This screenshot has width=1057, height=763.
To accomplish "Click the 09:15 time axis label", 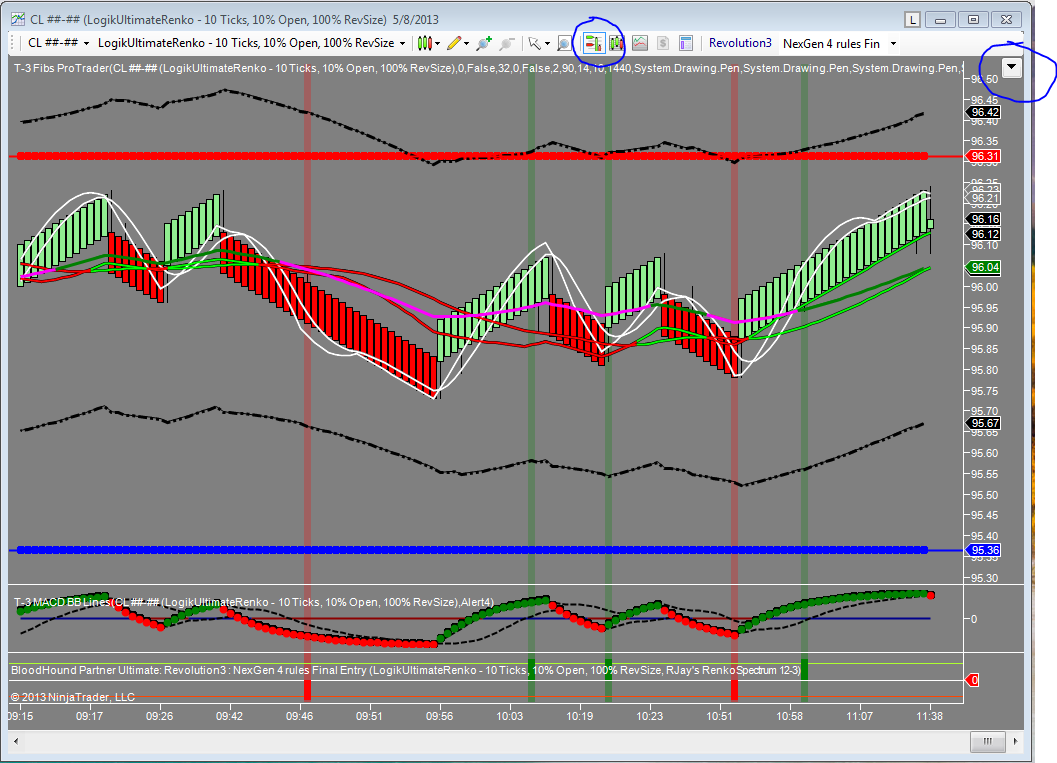I will pos(20,716).
